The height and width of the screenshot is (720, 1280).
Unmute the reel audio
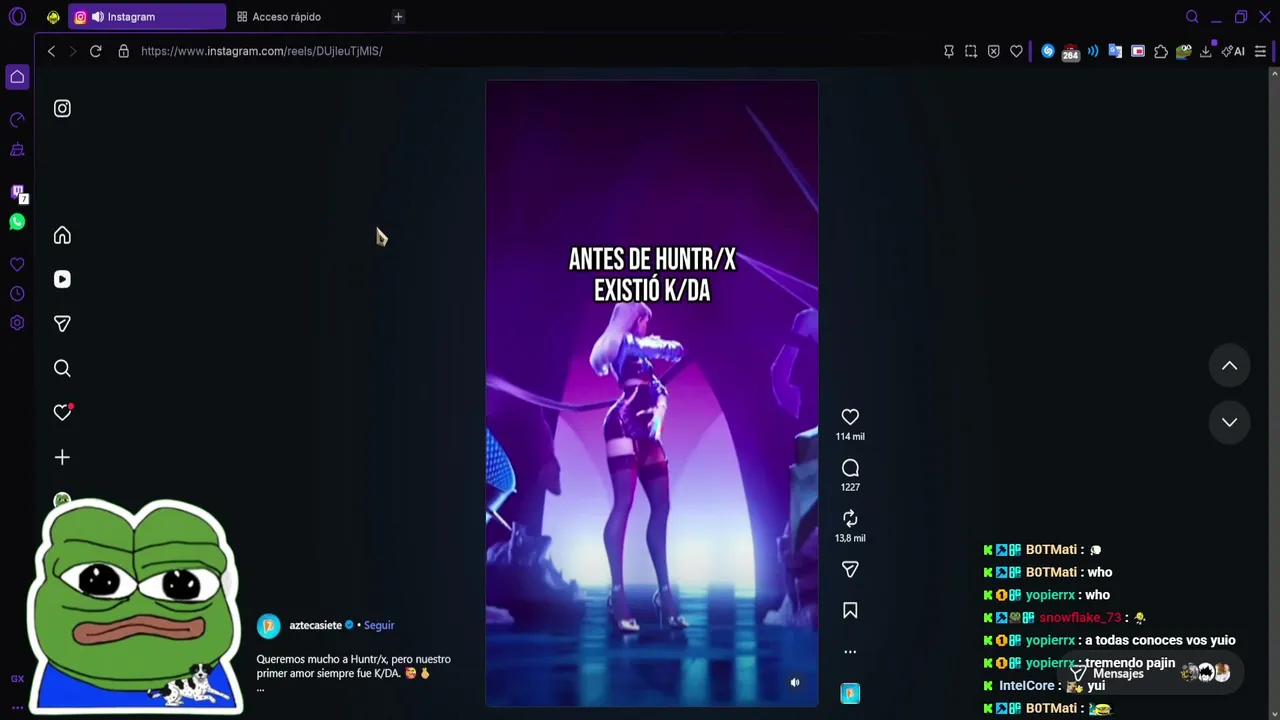click(795, 683)
